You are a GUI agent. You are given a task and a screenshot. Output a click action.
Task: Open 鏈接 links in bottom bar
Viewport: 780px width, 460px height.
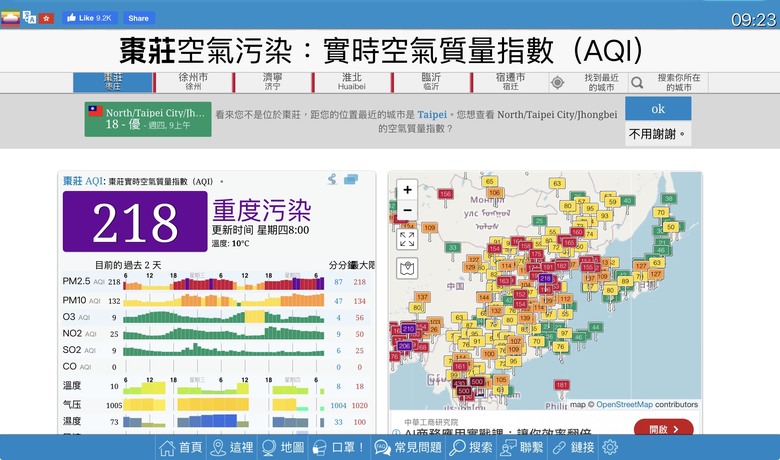573,448
